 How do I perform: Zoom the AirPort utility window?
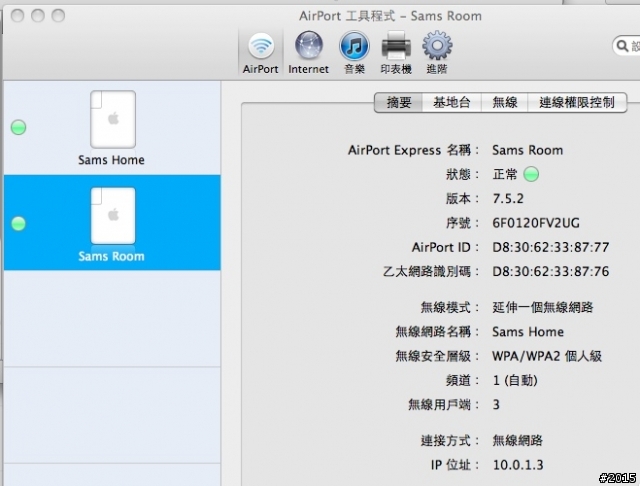[x=58, y=16]
